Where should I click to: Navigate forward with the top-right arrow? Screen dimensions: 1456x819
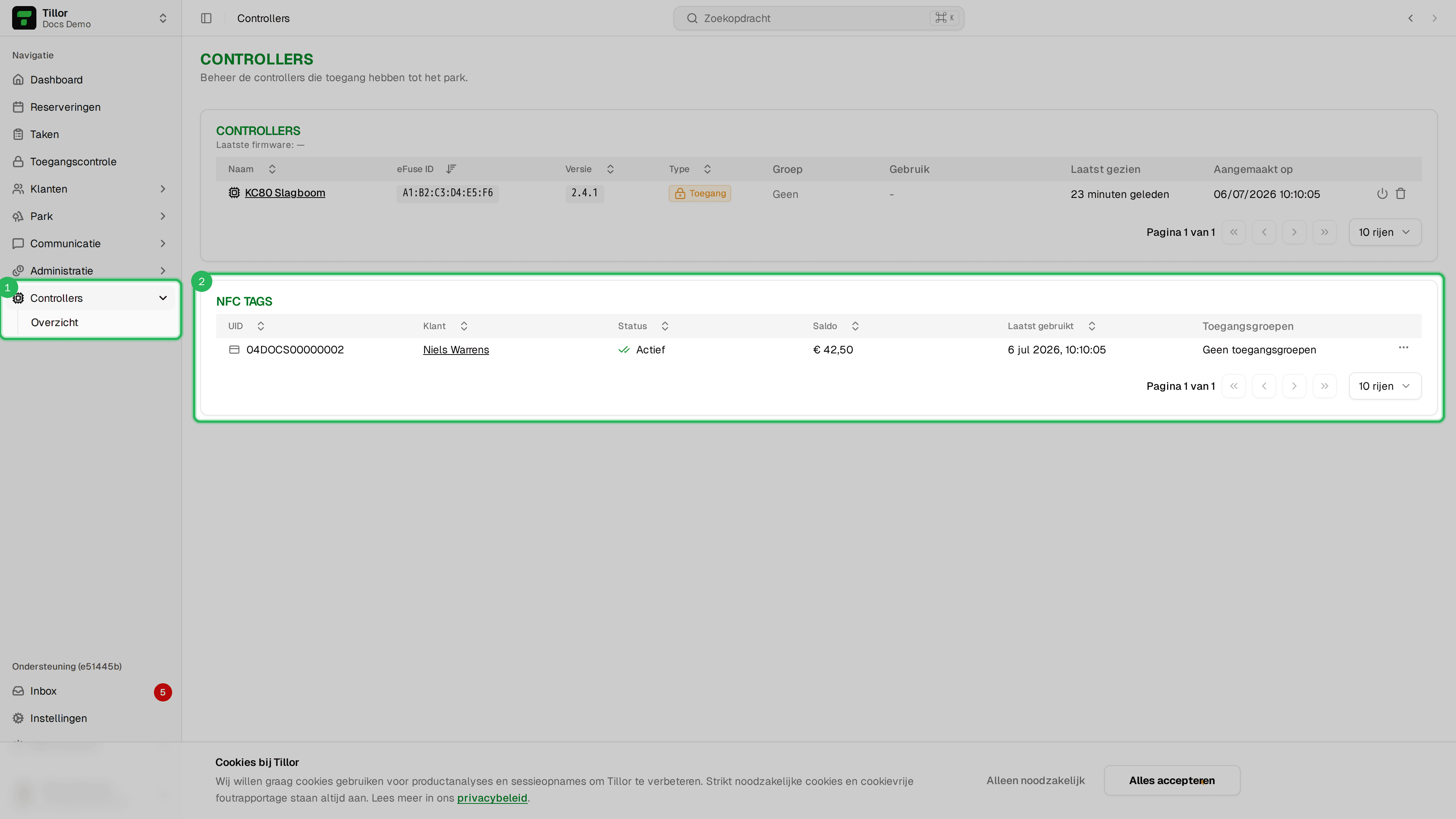click(x=1434, y=18)
